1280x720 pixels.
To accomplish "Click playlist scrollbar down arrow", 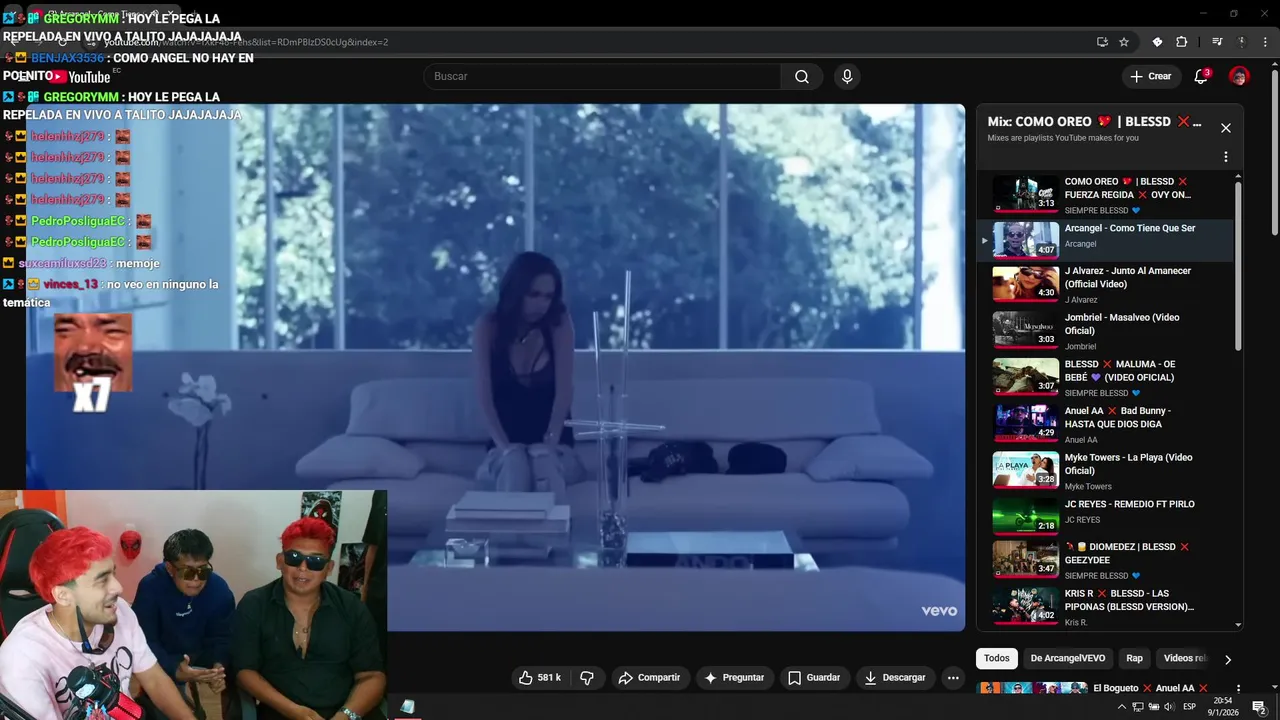I will 1238,625.
